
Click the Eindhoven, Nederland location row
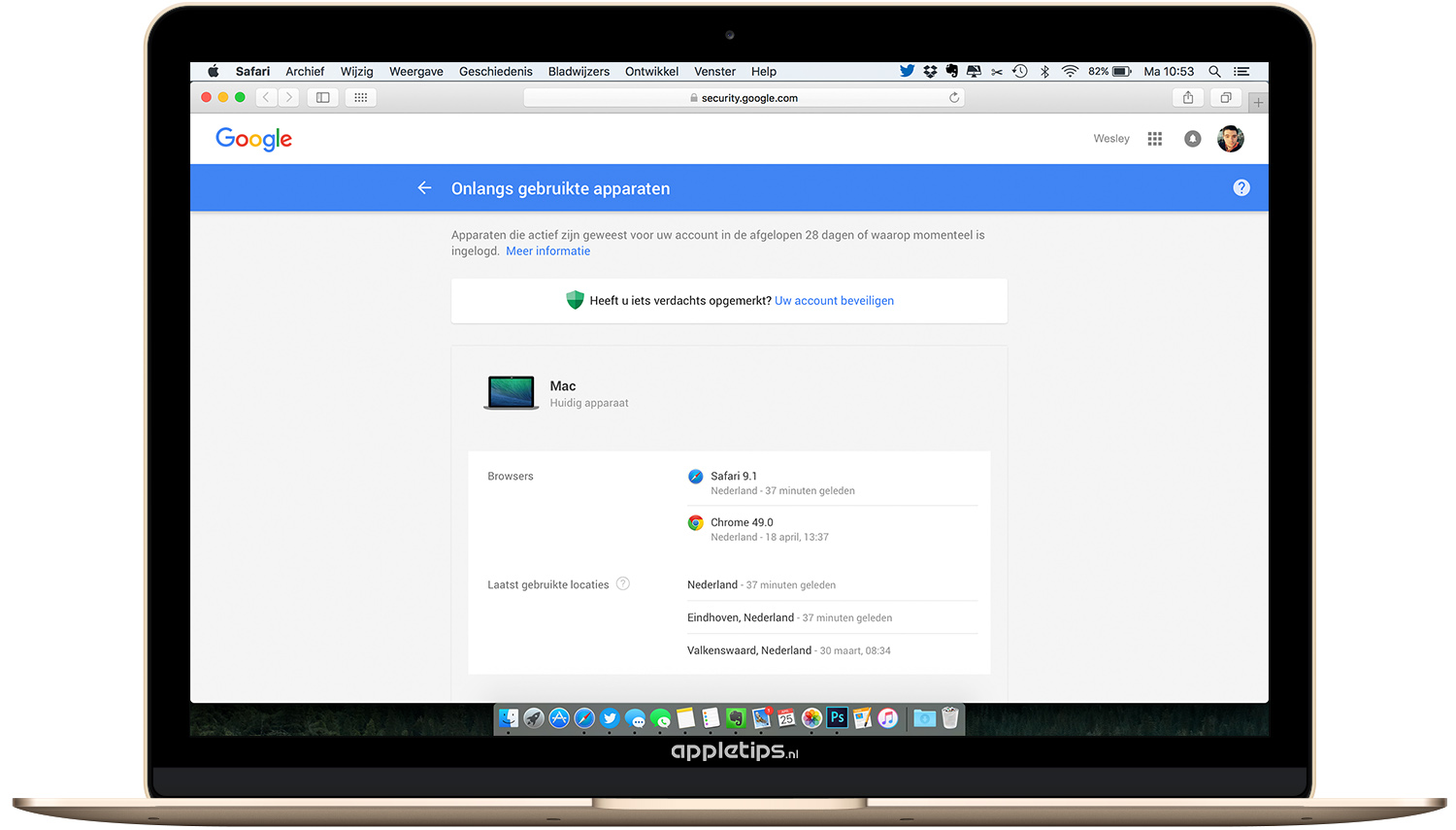pyautogui.click(x=832, y=617)
